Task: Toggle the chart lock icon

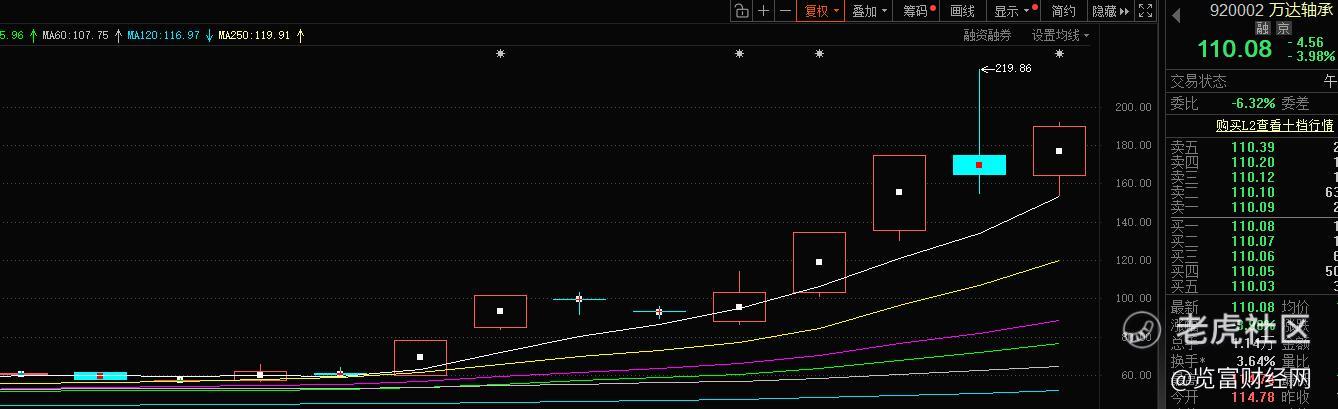Action: pos(741,11)
